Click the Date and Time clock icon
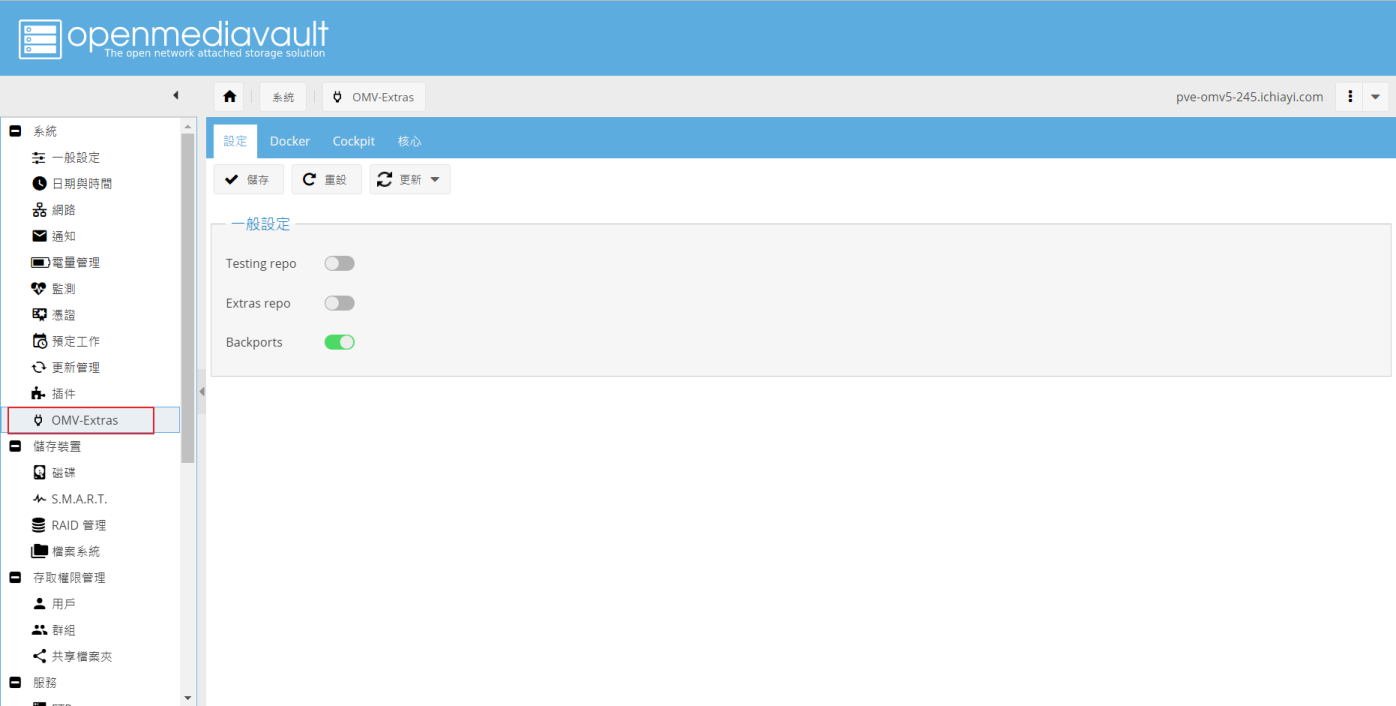The image size is (1396, 706). coord(39,184)
